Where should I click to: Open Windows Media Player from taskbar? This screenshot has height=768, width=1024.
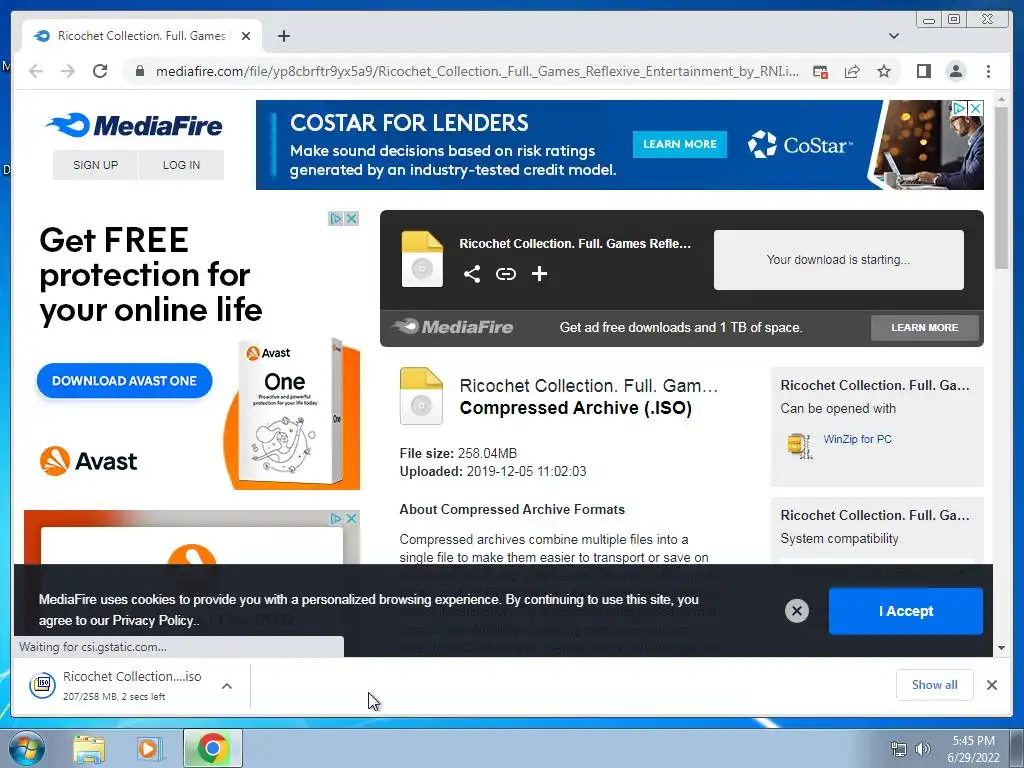tap(149, 749)
